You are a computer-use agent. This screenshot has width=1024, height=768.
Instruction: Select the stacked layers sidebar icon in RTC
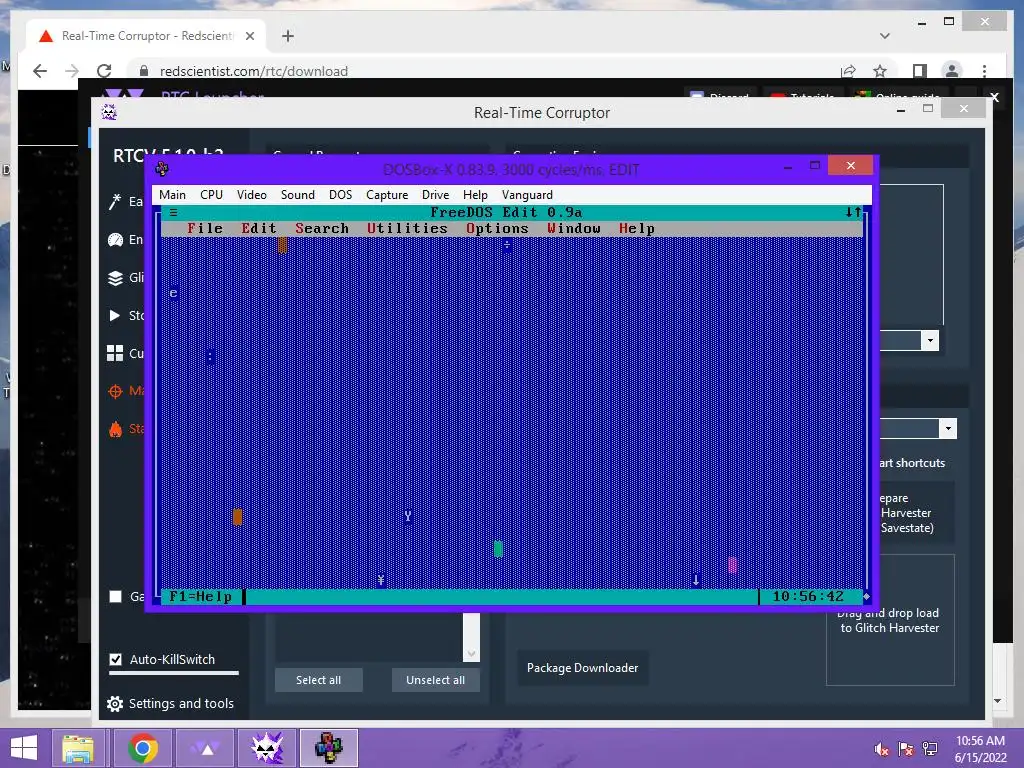(115, 278)
